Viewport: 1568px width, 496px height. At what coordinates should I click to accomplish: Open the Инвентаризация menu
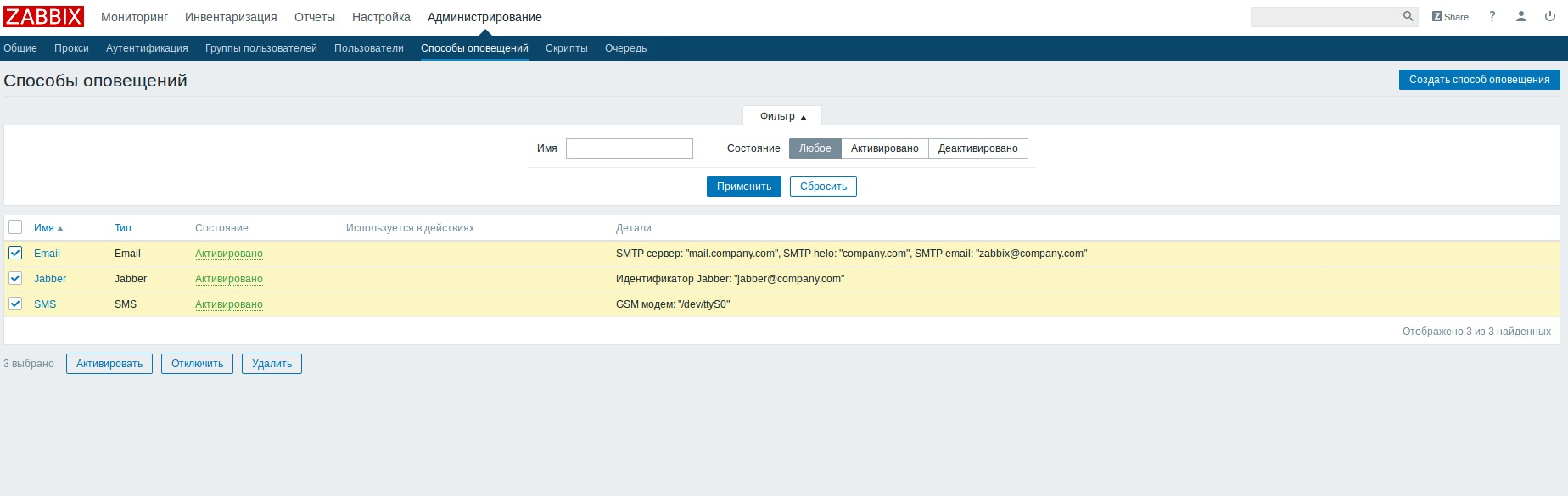(231, 17)
